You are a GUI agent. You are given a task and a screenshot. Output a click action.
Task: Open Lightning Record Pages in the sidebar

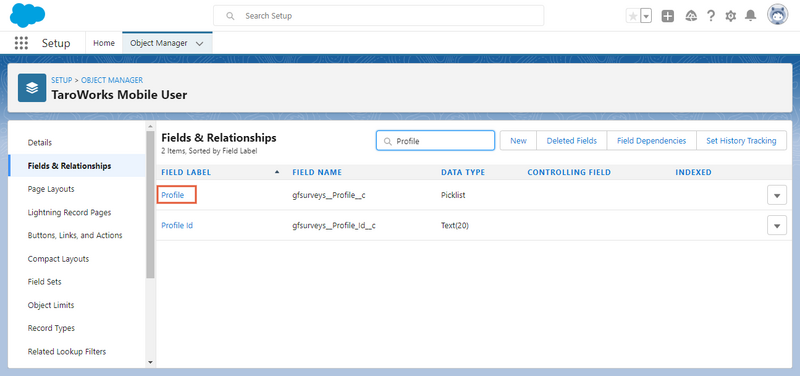pyautogui.click(x=69, y=212)
